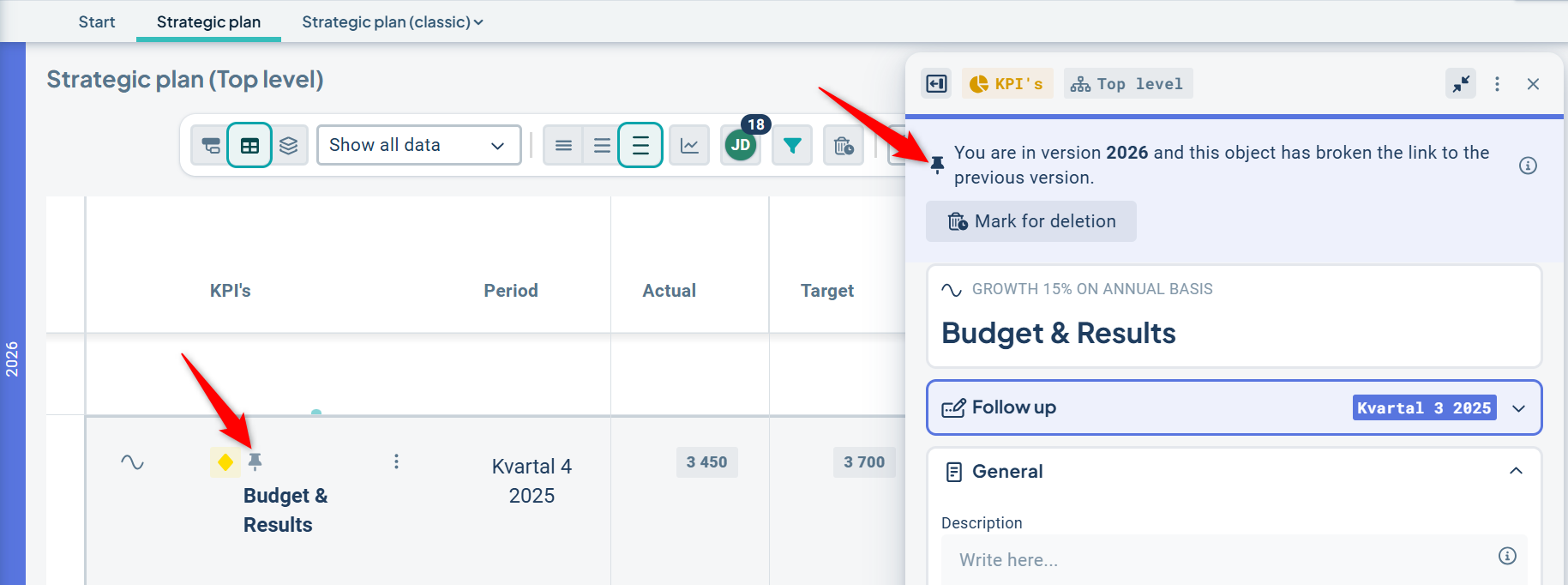Set compact row density
The height and width of the screenshot is (585, 1568).
pos(563,146)
